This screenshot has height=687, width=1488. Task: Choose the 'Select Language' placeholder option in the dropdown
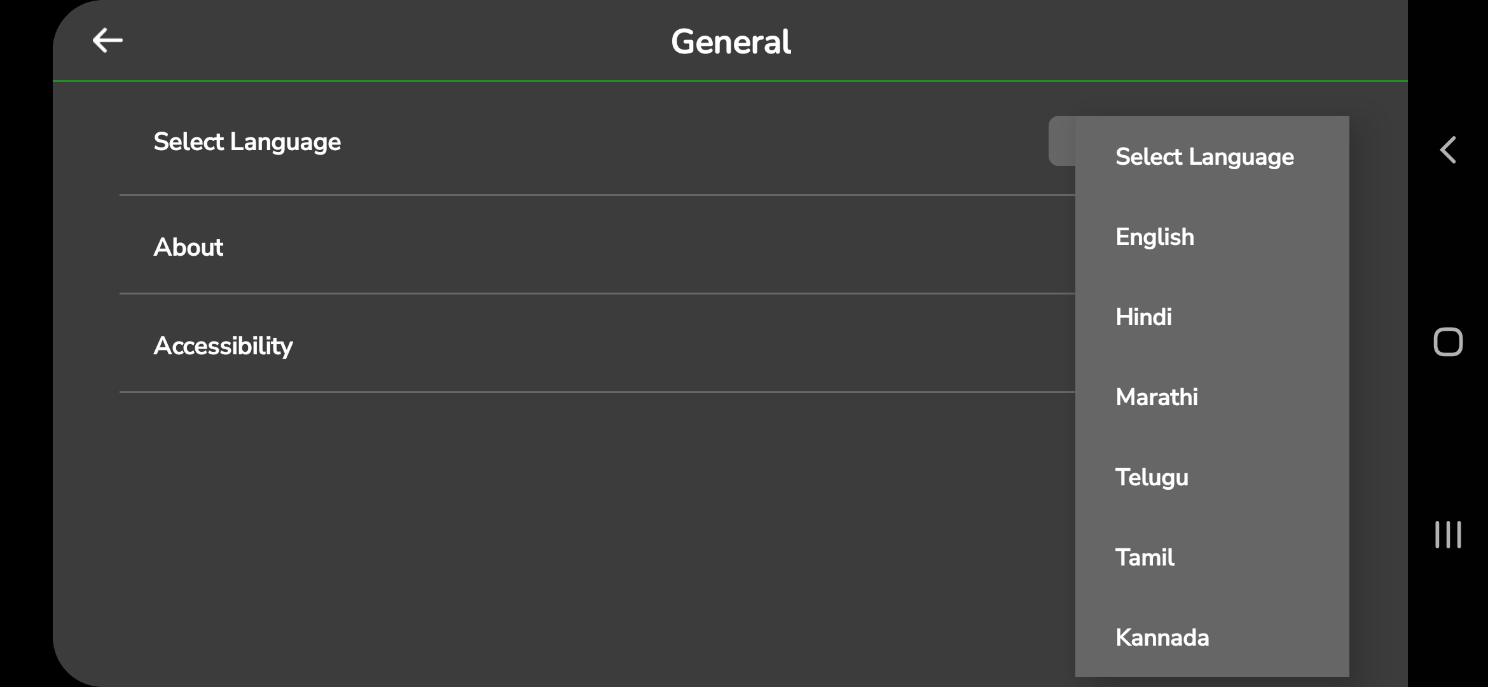click(1204, 157)
